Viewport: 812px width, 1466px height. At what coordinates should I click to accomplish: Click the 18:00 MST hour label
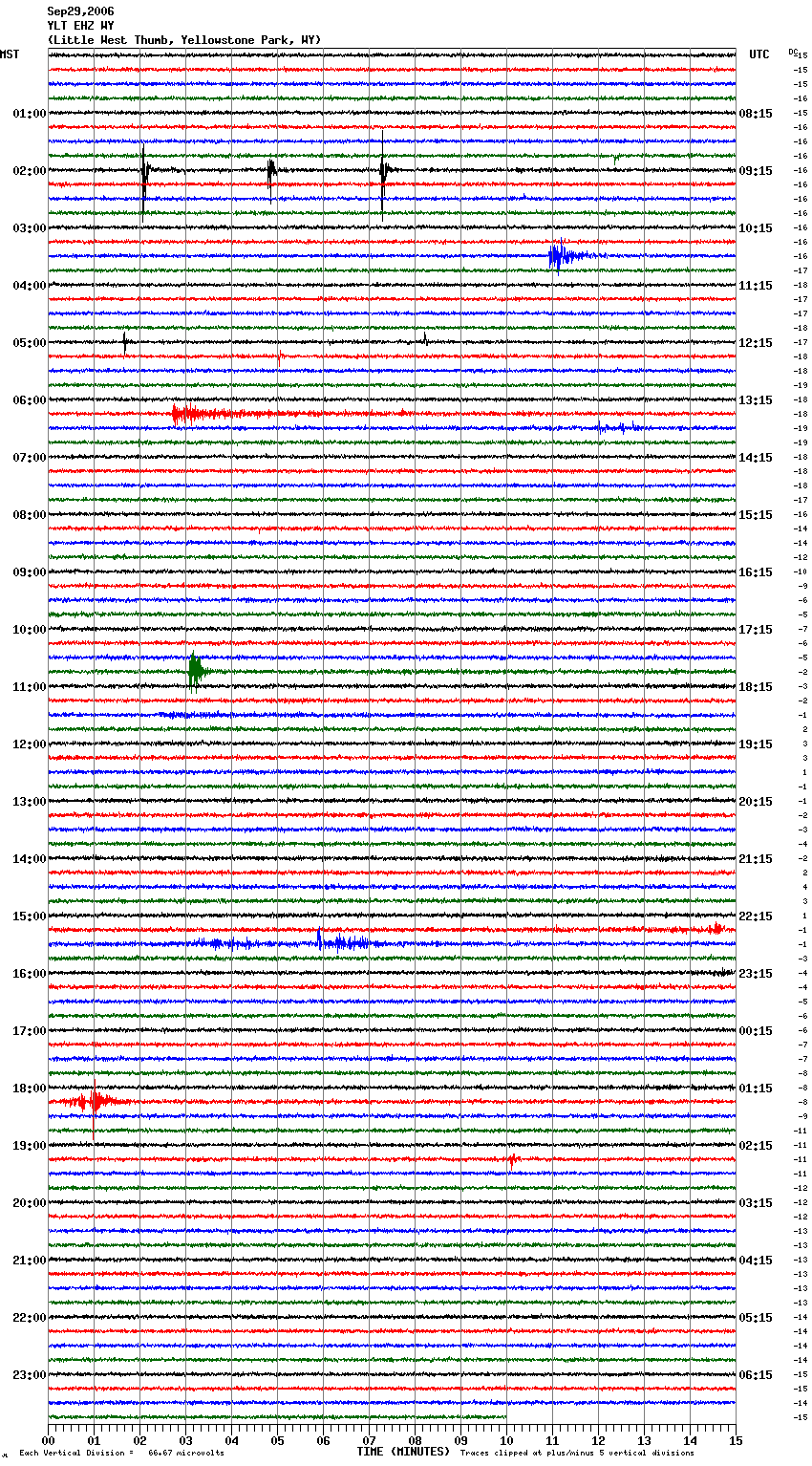tap(30, 1089)
